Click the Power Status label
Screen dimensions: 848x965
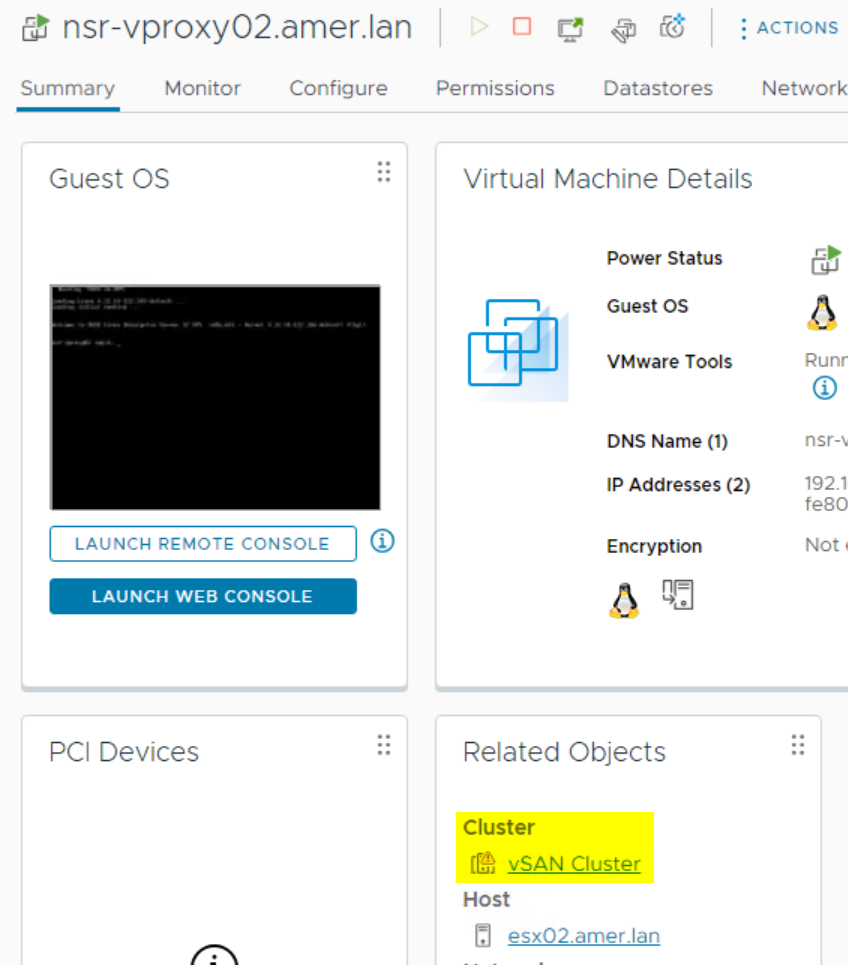point(665,258)
